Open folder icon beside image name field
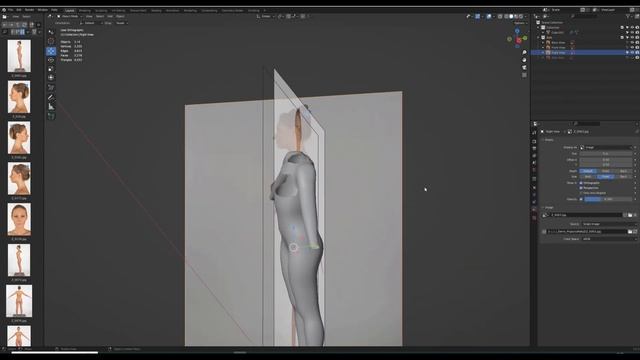The width and height of the screenshot is (640, 360). pos(630,215)
